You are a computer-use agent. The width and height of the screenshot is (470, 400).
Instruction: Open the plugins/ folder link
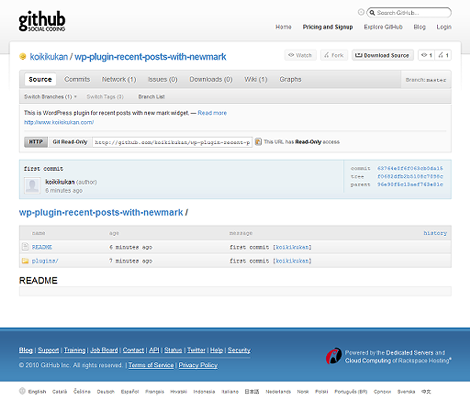45,261
